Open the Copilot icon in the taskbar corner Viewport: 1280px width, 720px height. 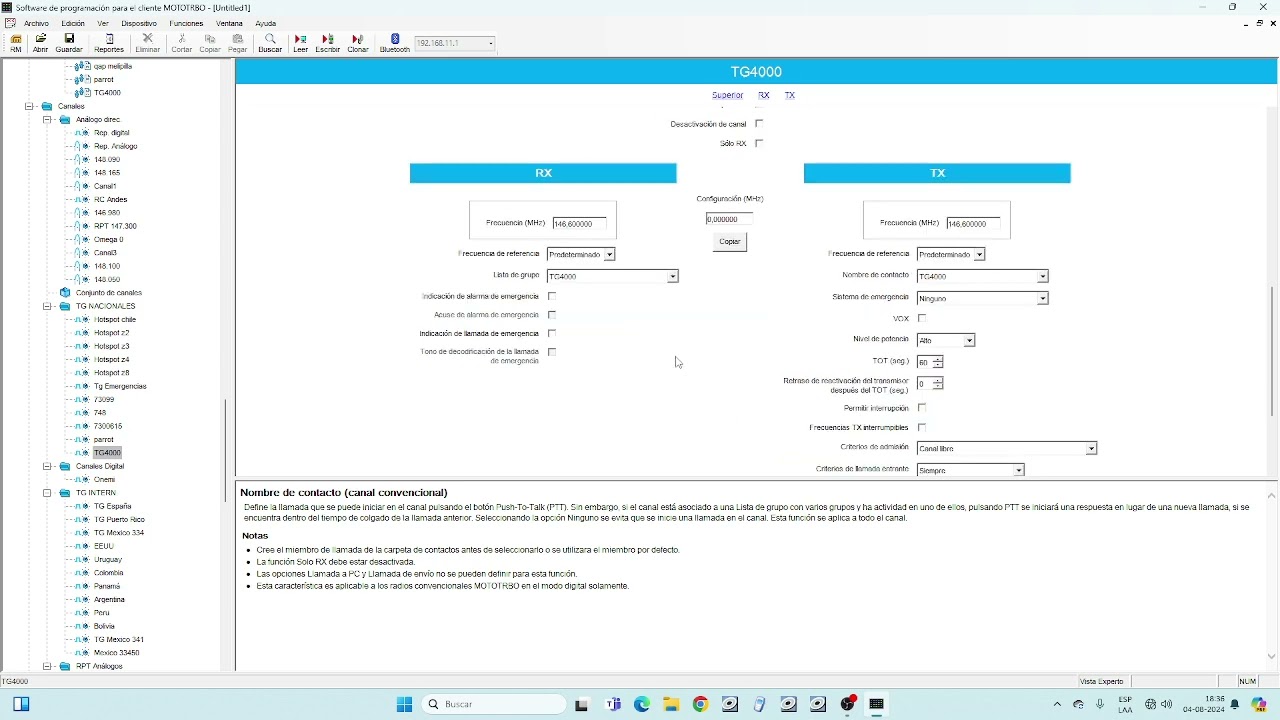point(1259,704)
